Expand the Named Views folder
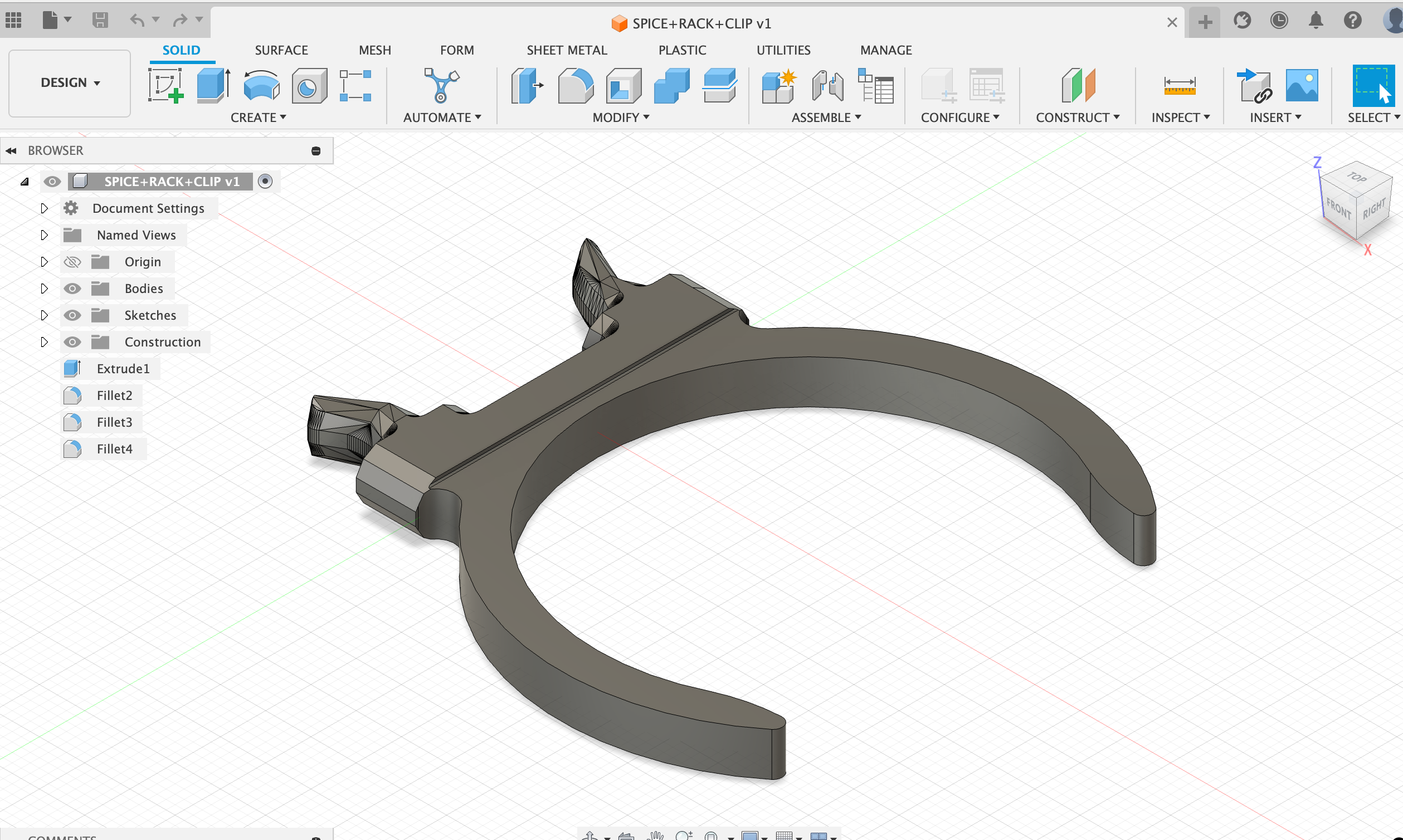 point(44,235)
